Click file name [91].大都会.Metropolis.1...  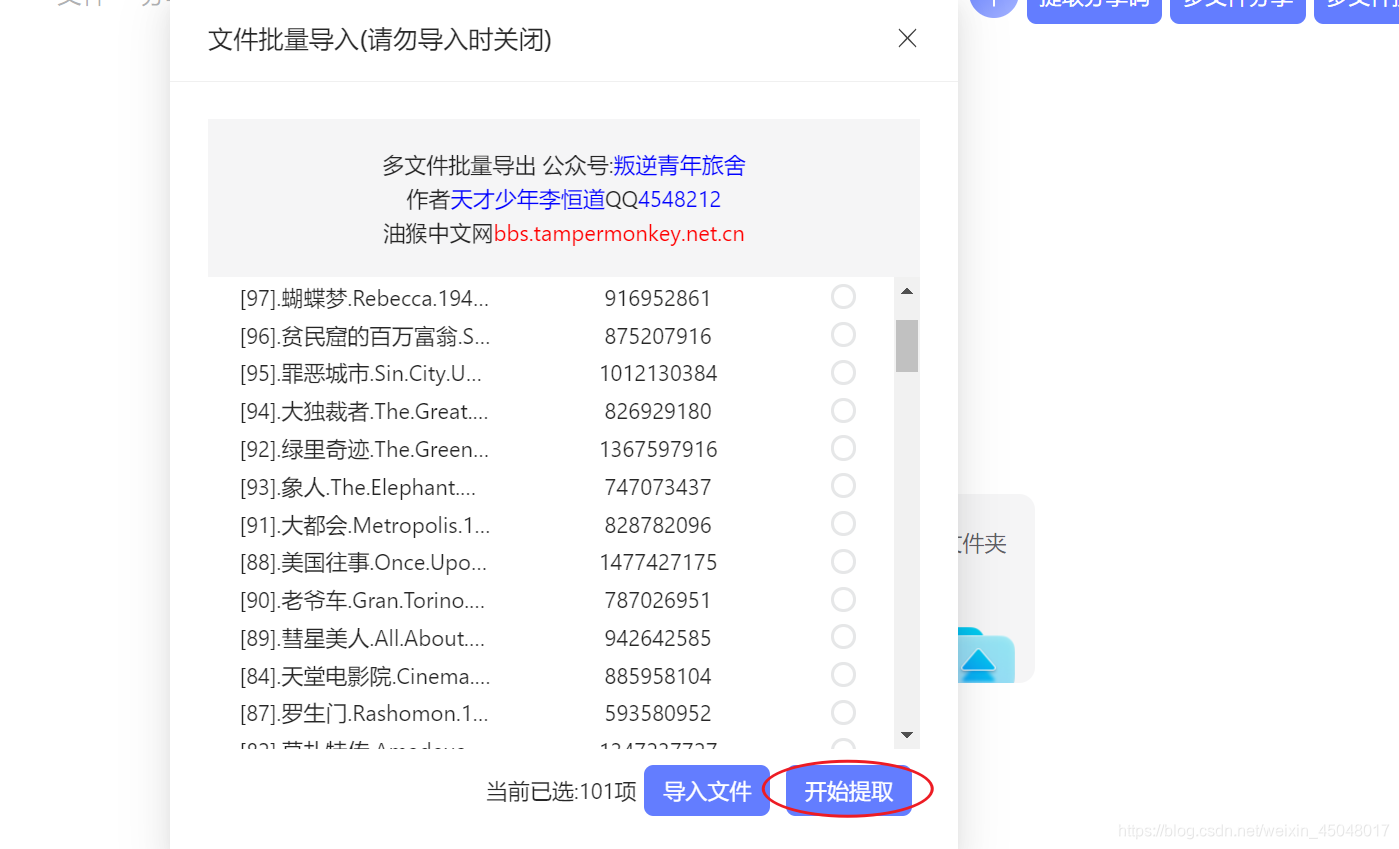(365, 526)
